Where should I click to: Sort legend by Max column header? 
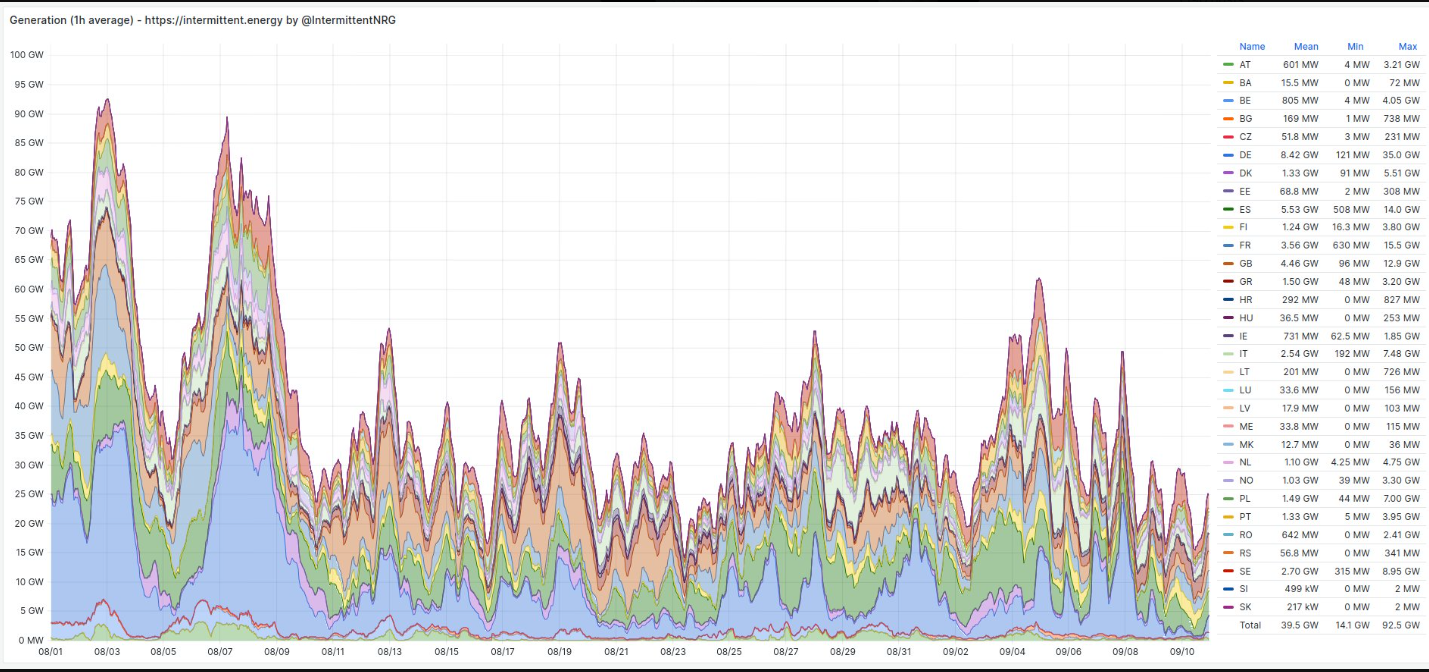pos(1407,46)
